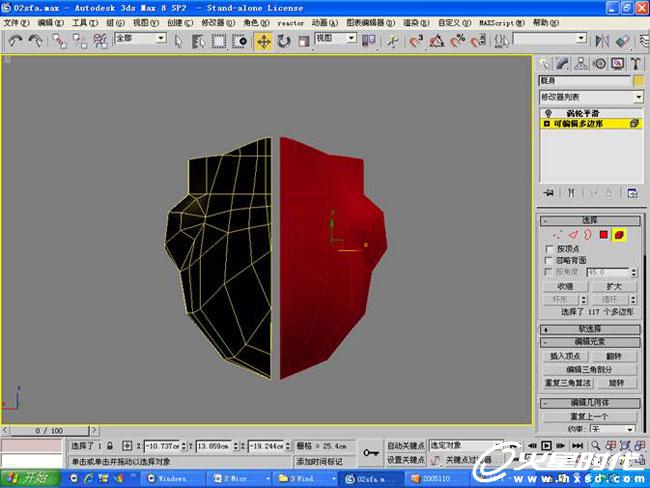
Task: Click time slider 0 / 100
Action: pyautogui.click(x=49, y=430)
